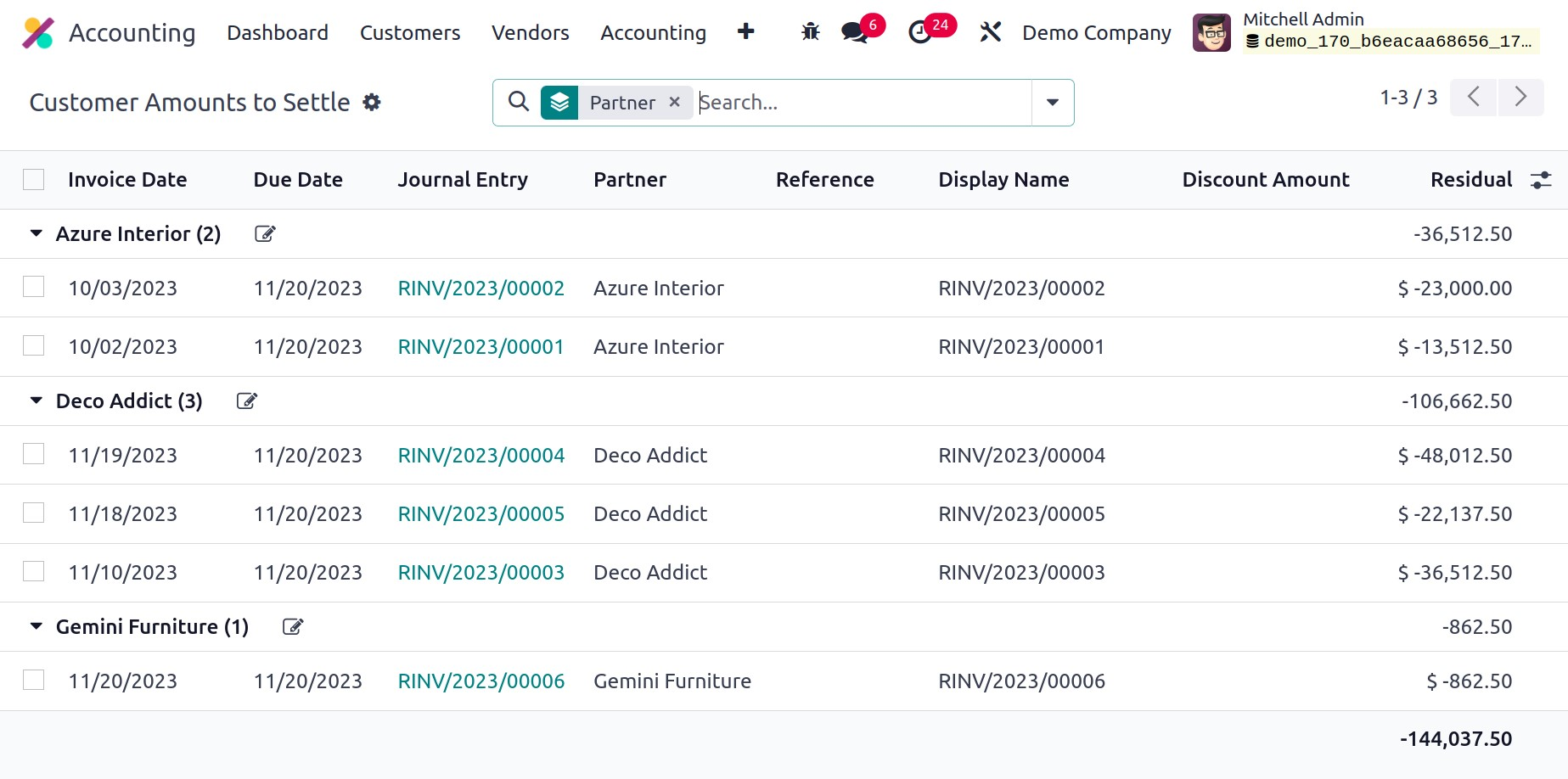Open journal entry link RINV/2023/00004

tap(481, 456)
